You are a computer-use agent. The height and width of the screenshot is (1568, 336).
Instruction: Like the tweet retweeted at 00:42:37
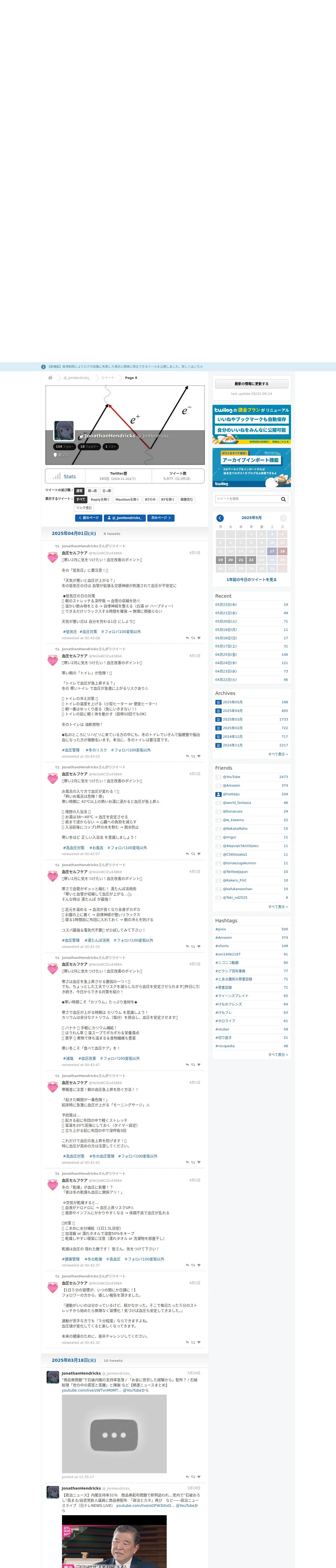tap(199, 1265)
